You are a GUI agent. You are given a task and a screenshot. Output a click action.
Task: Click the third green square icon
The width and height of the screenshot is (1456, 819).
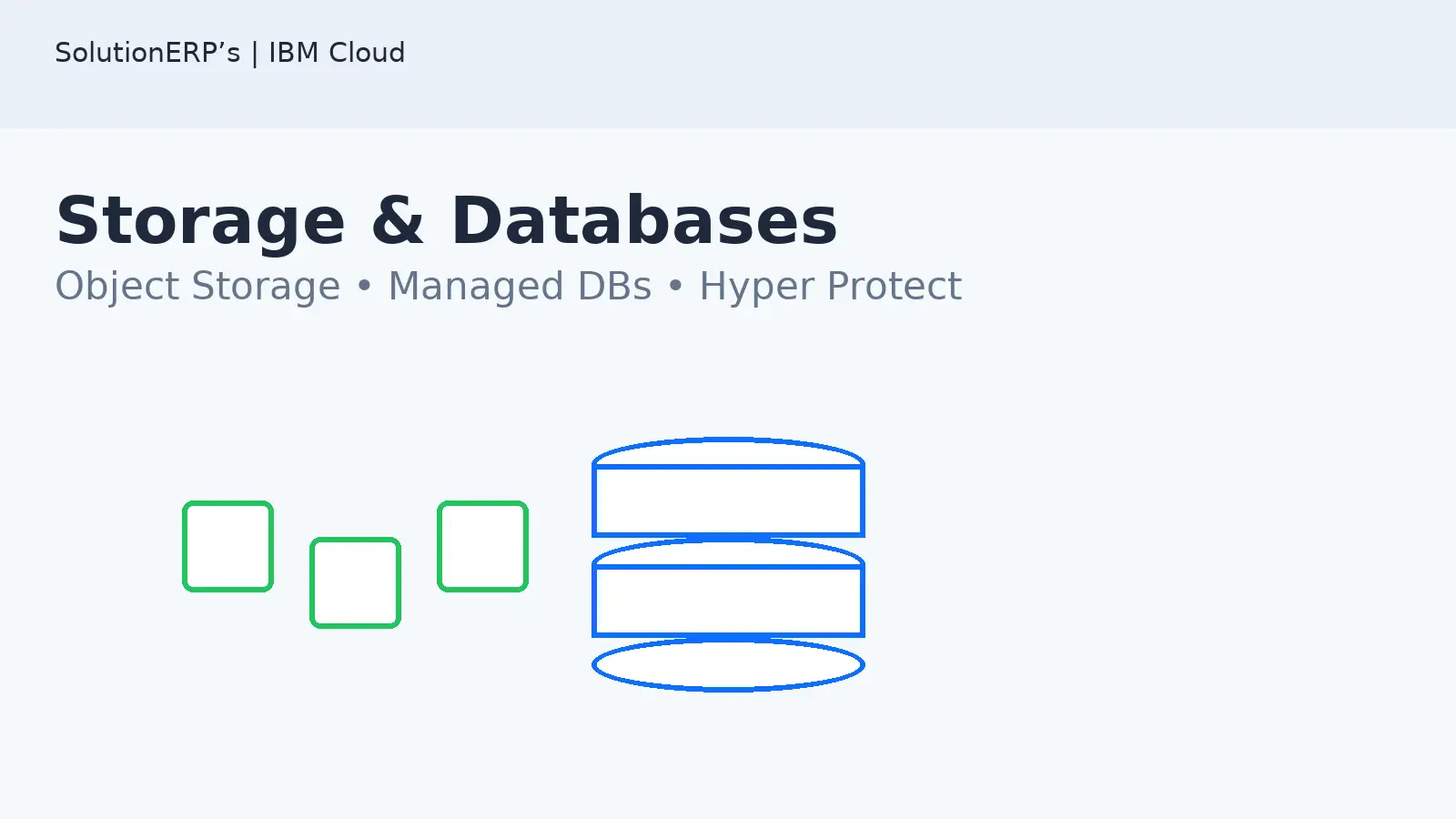[x=482, y=544]
